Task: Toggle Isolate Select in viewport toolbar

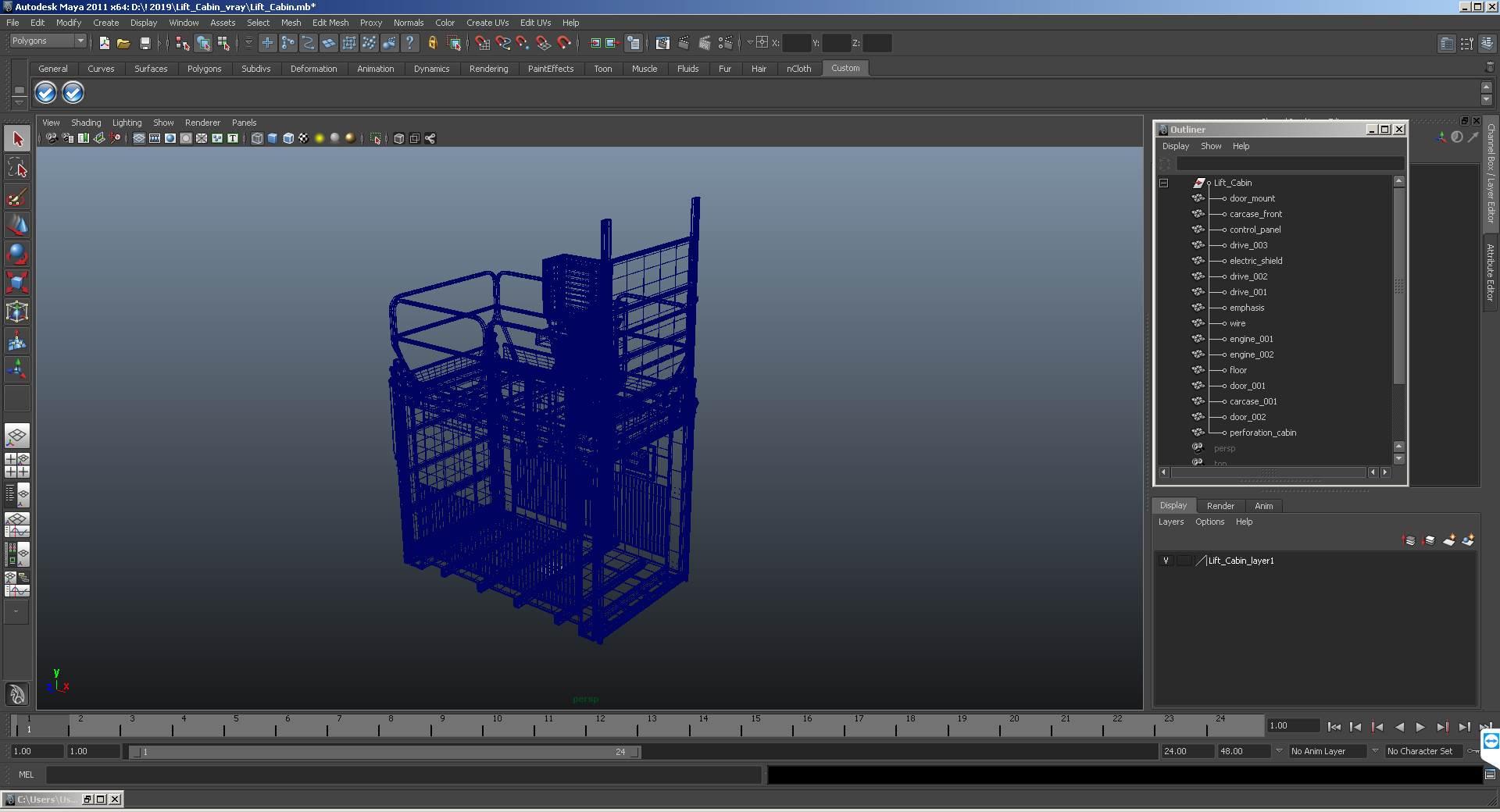Action: pyautogui.click(x=376, y=138)
